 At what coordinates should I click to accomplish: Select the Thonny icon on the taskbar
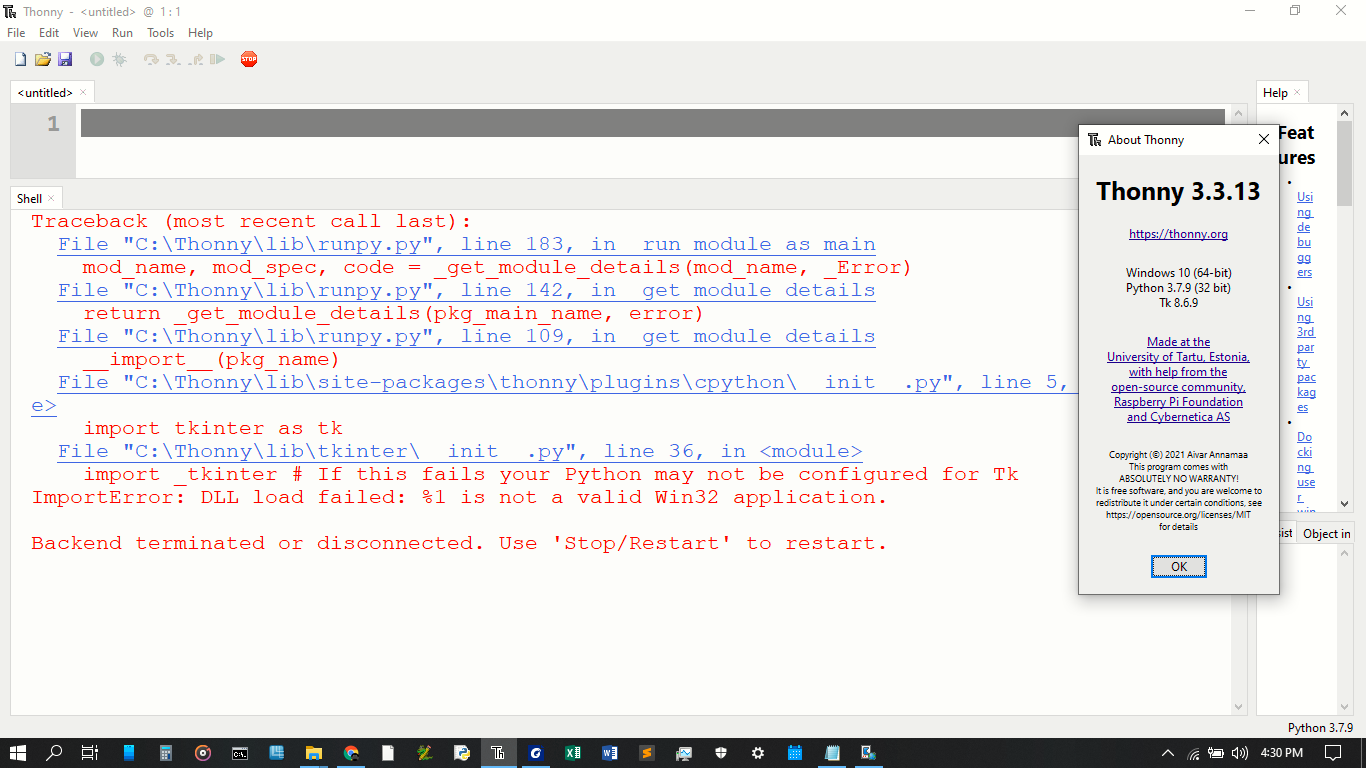(498, 754)
